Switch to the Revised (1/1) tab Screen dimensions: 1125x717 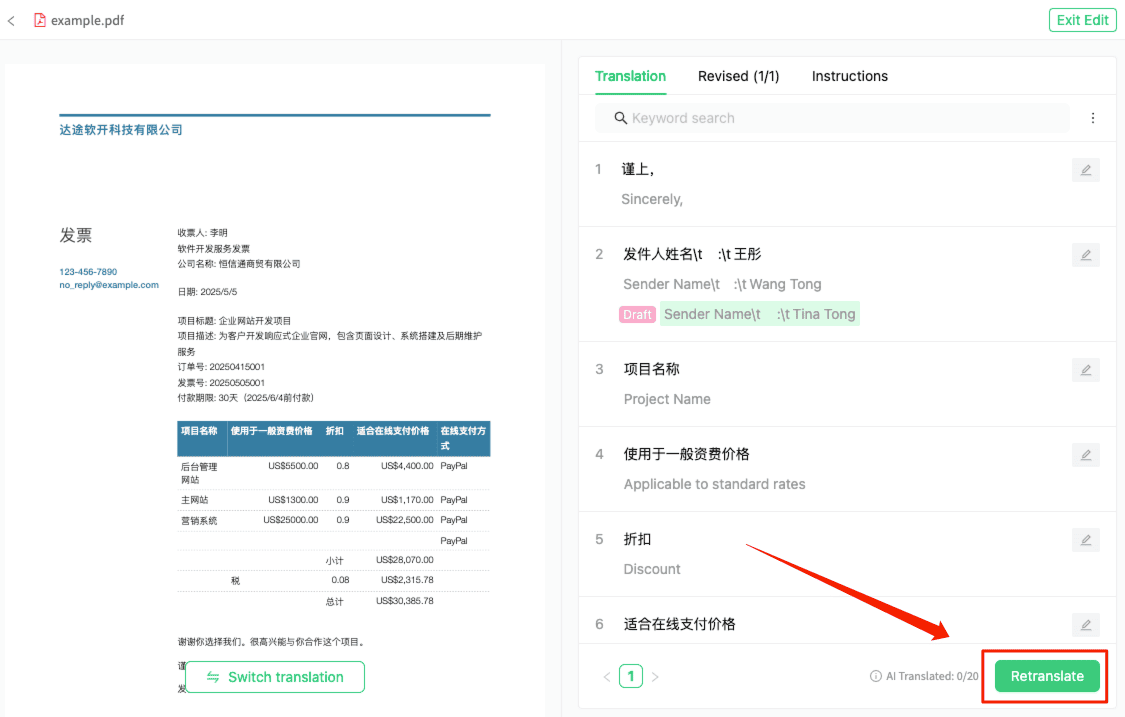tap(738, 76)
